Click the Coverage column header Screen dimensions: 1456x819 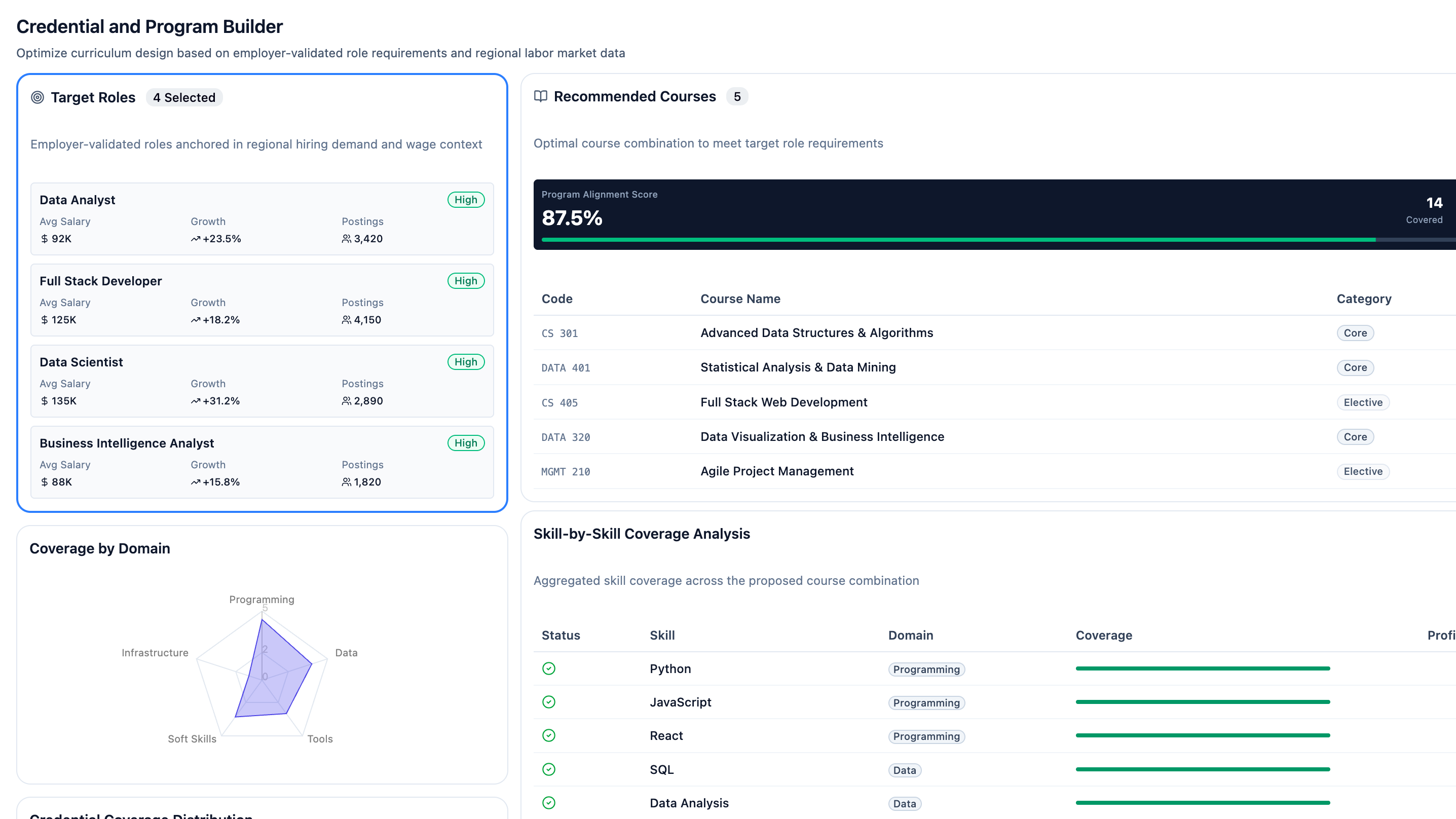point(1103,635)
